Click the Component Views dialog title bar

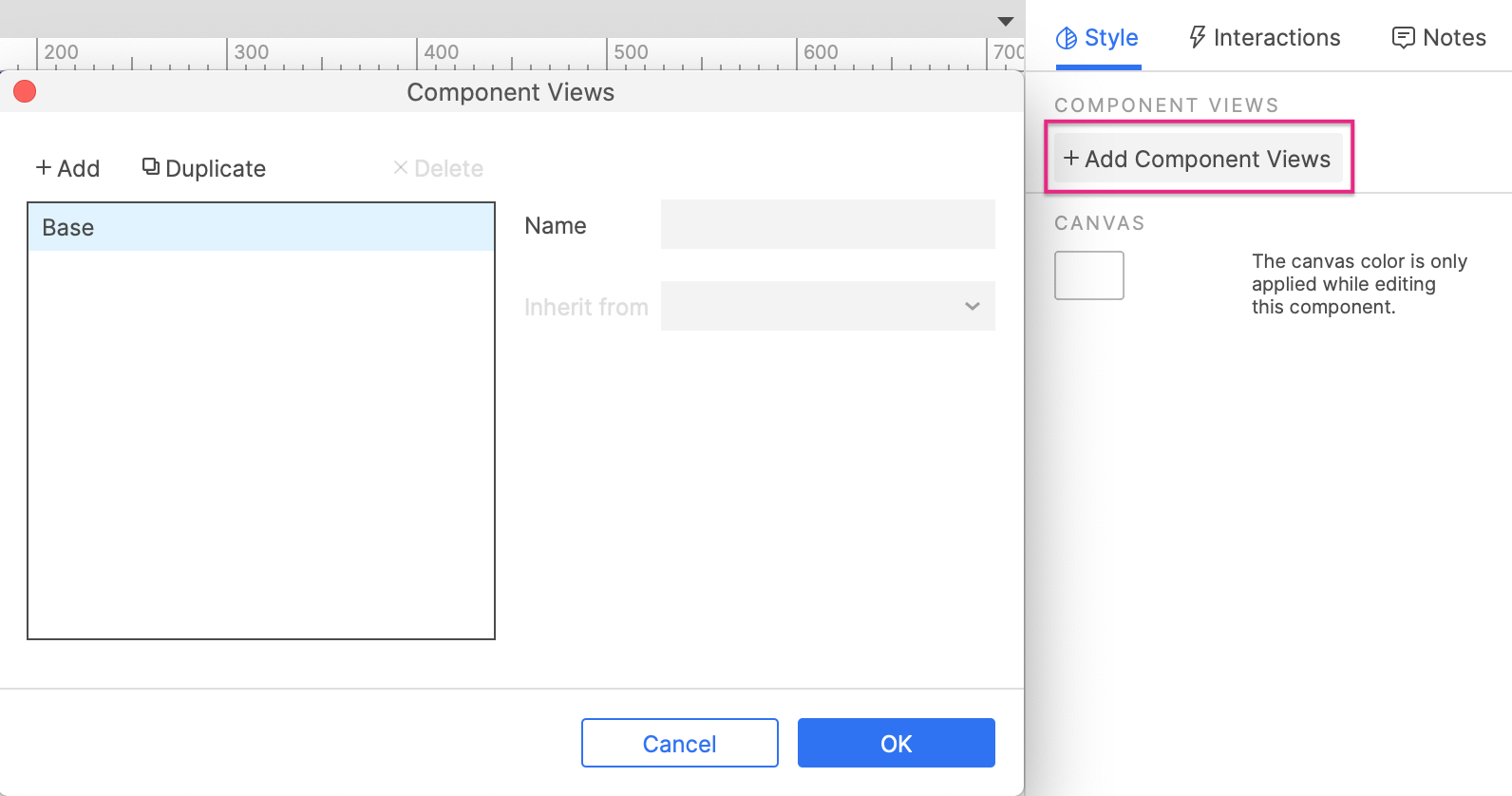(510, 92)
